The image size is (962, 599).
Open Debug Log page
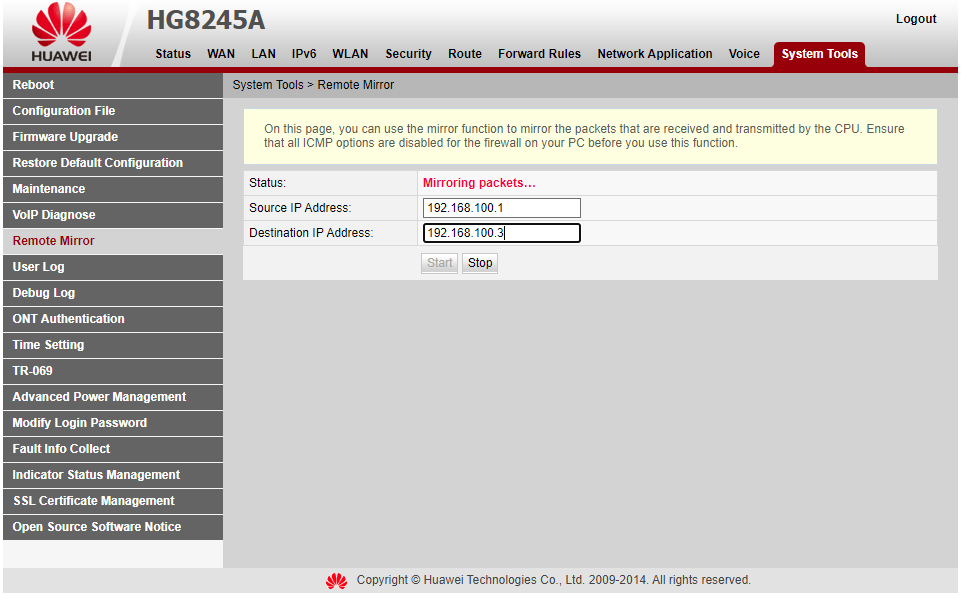(113, 293)
